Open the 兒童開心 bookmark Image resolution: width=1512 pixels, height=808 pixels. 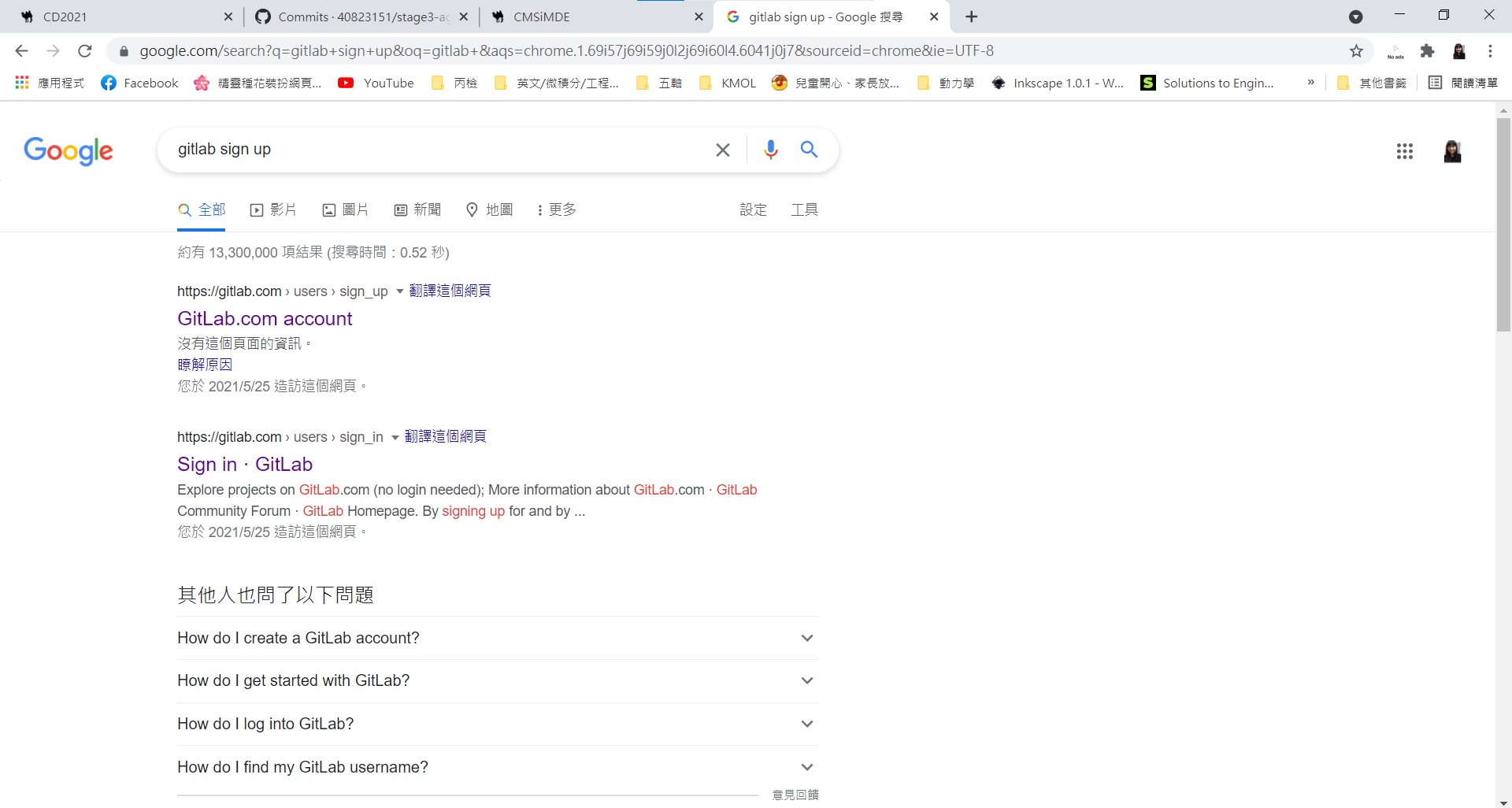(x=835, y=83)
